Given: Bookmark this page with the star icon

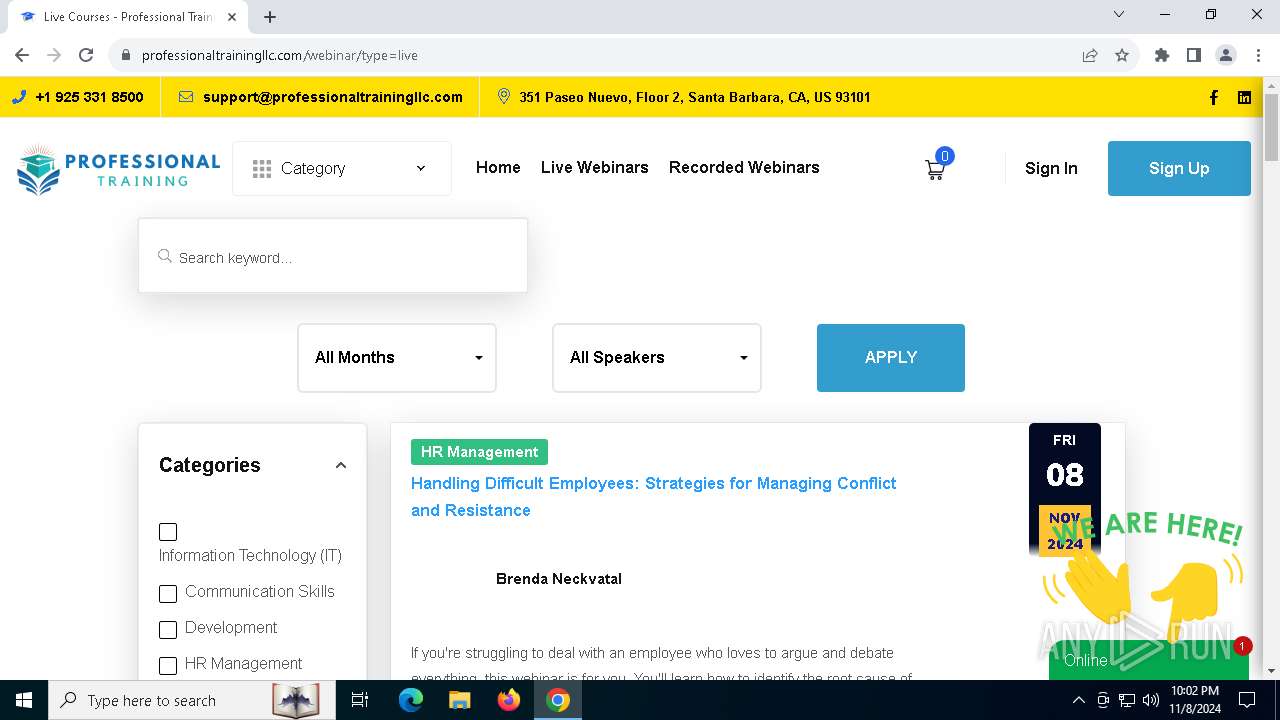Looking at the screenshot, I should pos(1122,55).
